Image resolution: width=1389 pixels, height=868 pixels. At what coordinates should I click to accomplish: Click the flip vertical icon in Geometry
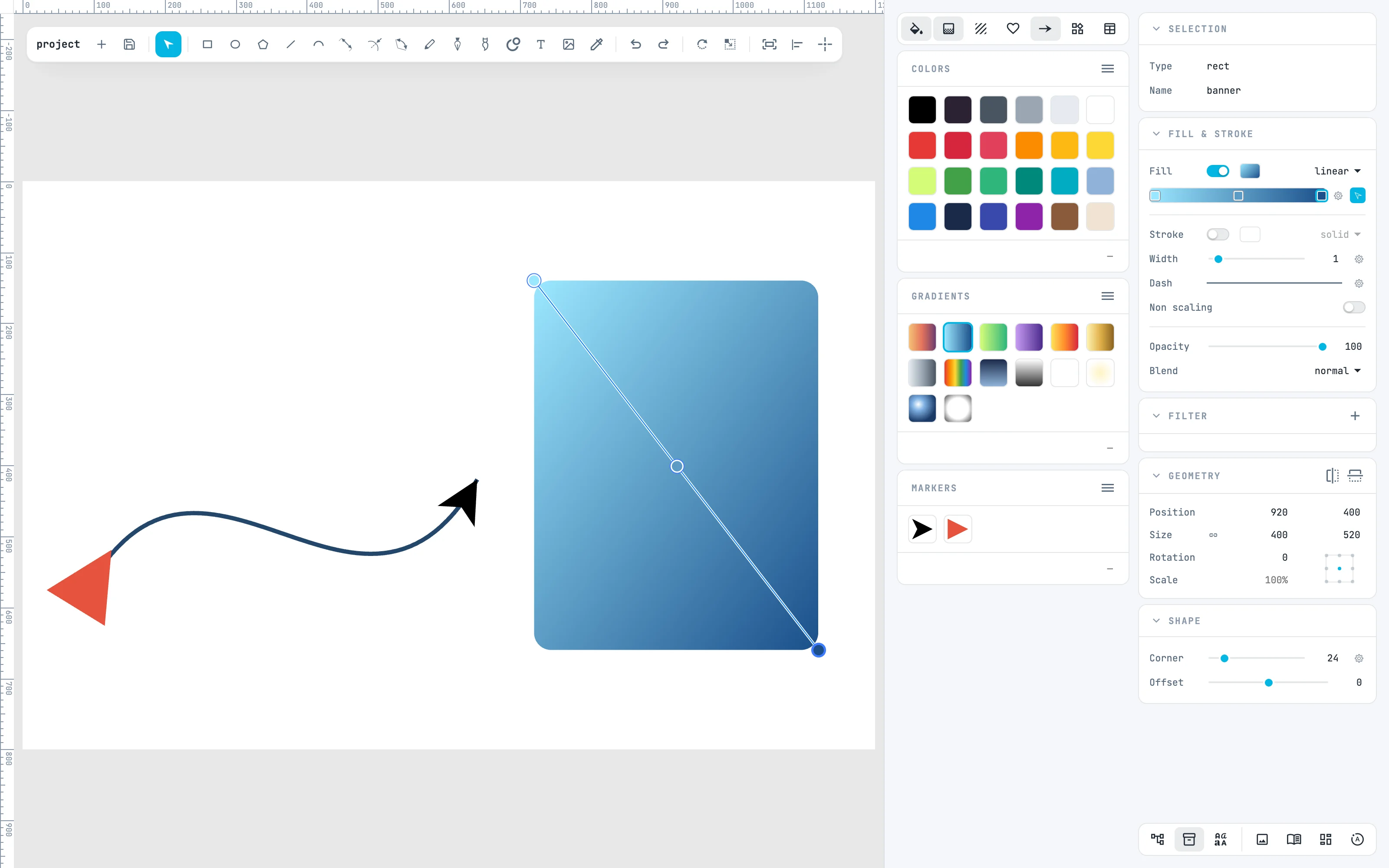[x=1355, y=475]
